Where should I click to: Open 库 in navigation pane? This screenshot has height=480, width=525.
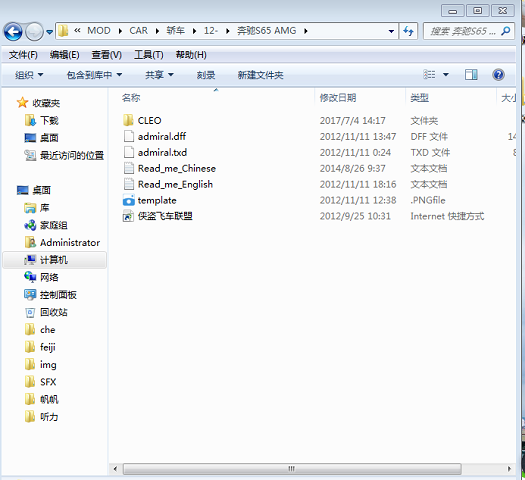pos(45,208)
